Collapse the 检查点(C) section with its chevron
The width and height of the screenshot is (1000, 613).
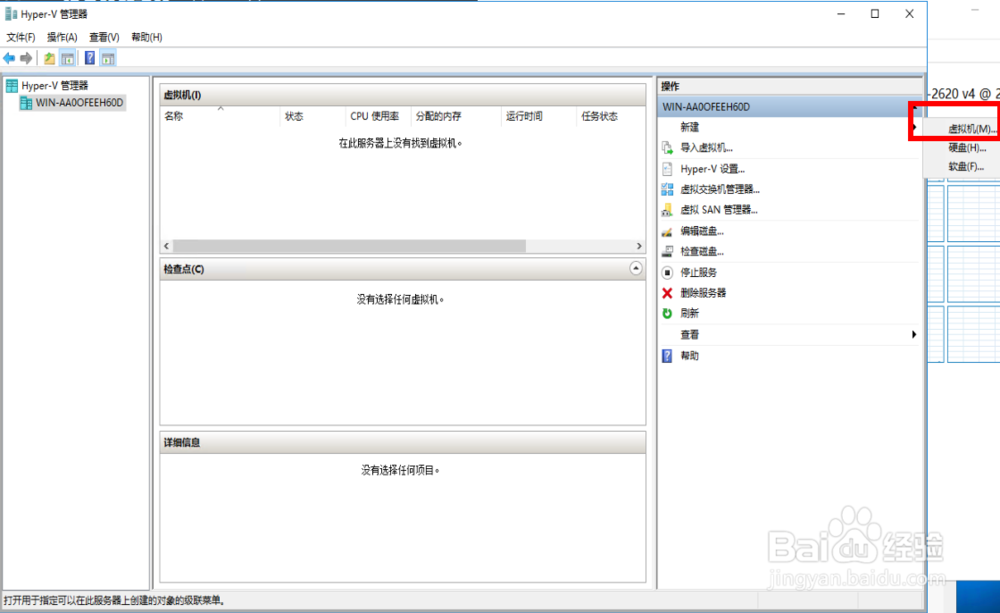[x=636, y=269]
